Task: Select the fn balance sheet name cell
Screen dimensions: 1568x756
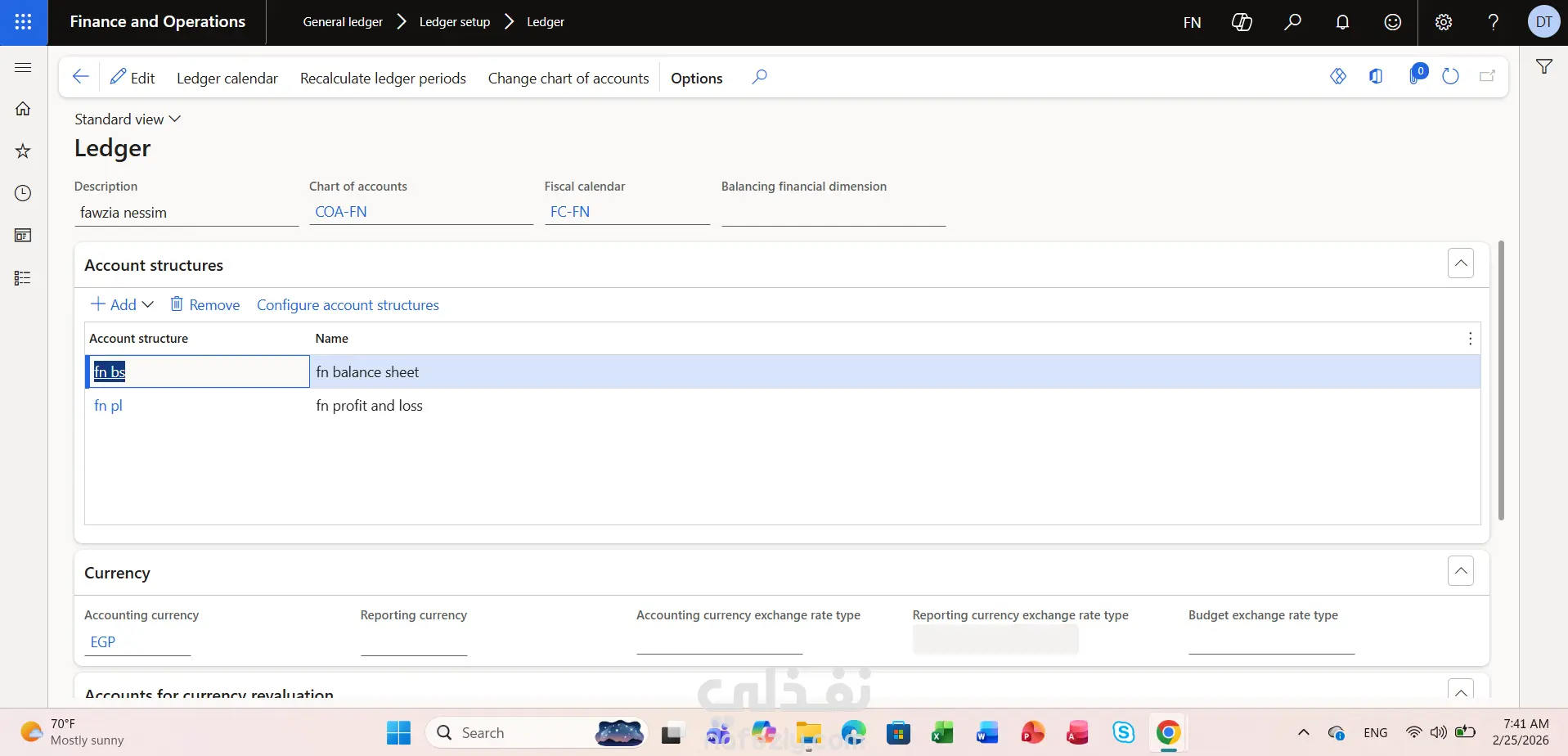Action: coord(367,372)
